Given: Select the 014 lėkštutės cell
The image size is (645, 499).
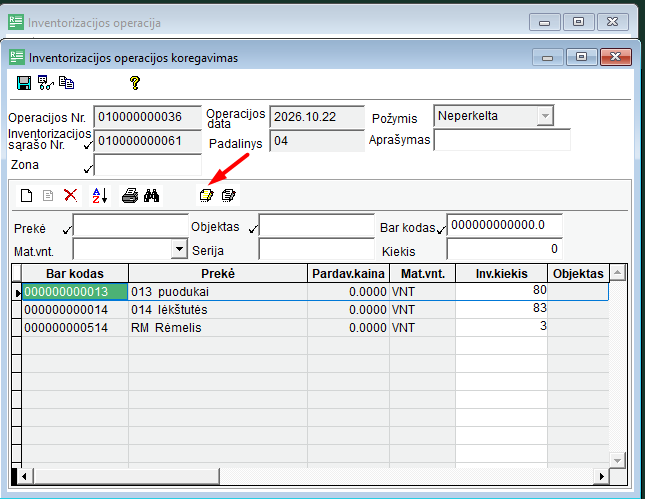Looking at the screenshot, I should pyautogui.click(x=218, y=310).
